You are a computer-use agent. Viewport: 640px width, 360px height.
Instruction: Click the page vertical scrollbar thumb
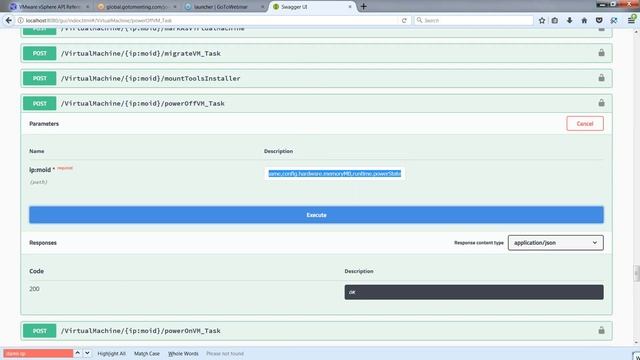click(x=636, y=273)
